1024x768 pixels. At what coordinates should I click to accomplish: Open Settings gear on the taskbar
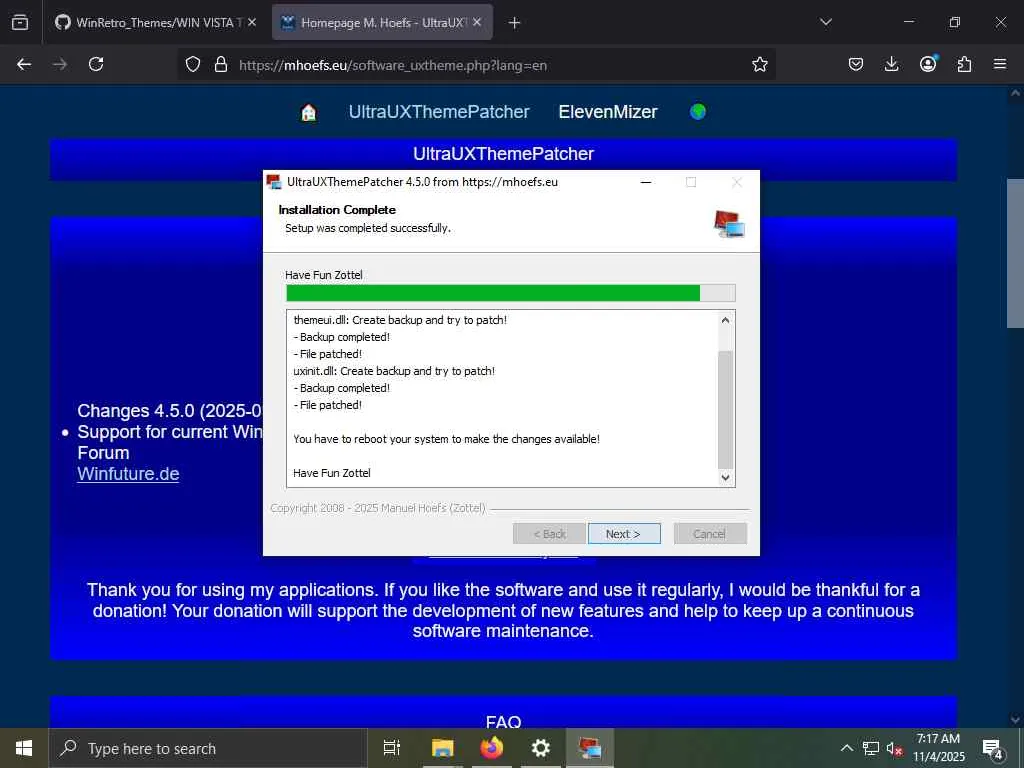[541, 748]
